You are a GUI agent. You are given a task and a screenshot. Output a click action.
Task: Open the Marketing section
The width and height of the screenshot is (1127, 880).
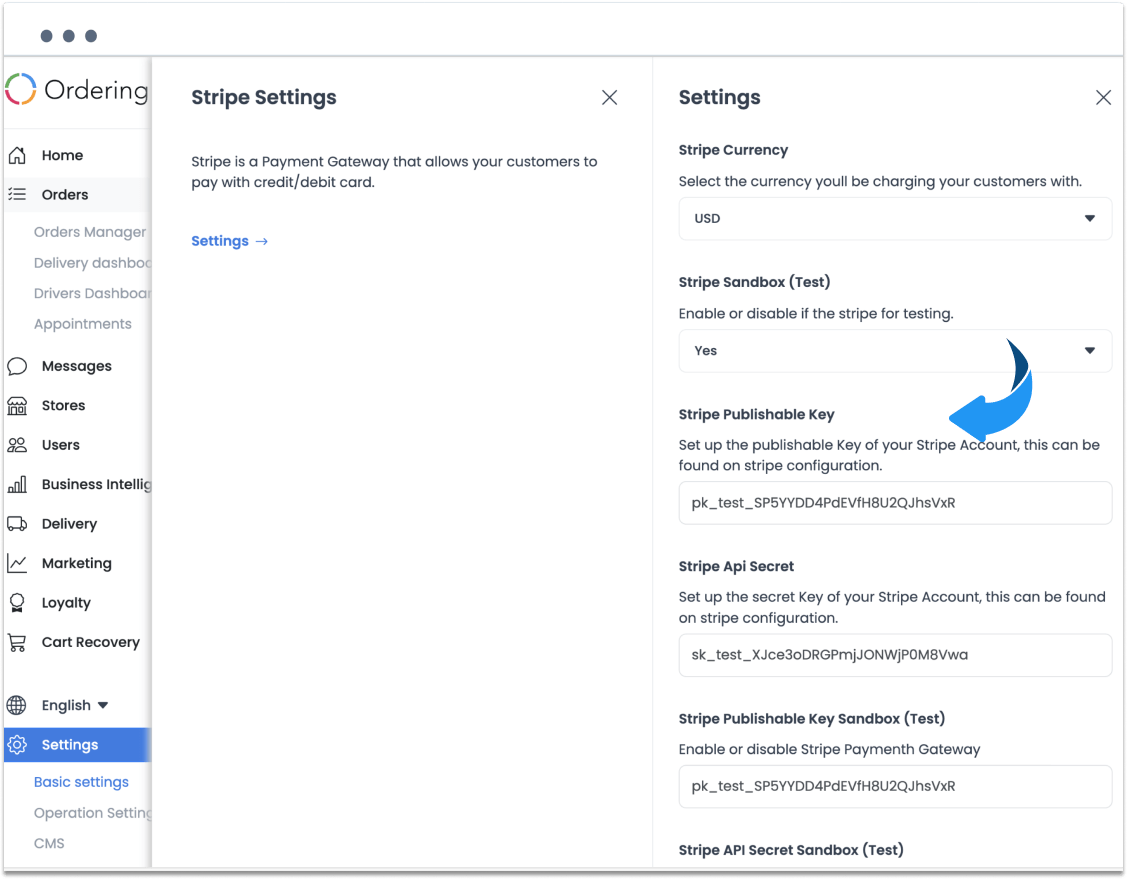[x=77, y=563]
